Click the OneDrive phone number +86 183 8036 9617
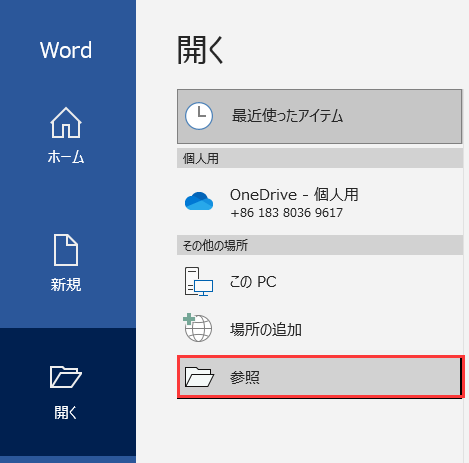This screenshot has height=463, width=469. point(286,213)
